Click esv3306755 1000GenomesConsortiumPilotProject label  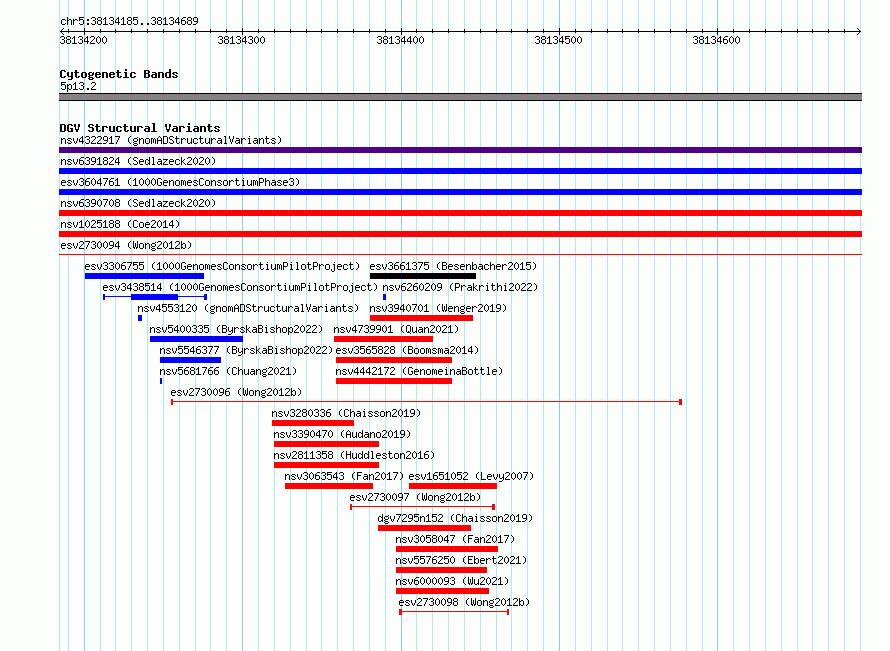tap(222, 266)
